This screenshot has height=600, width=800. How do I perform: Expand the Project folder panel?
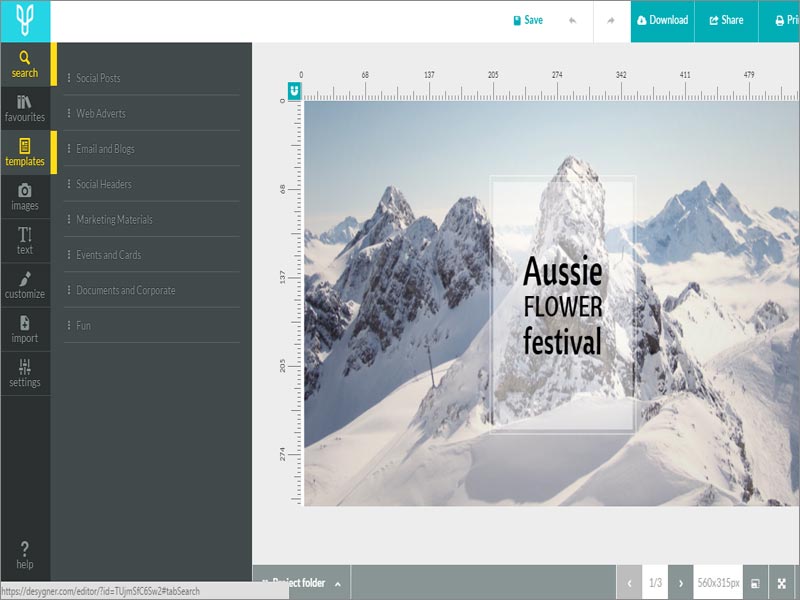302,583
